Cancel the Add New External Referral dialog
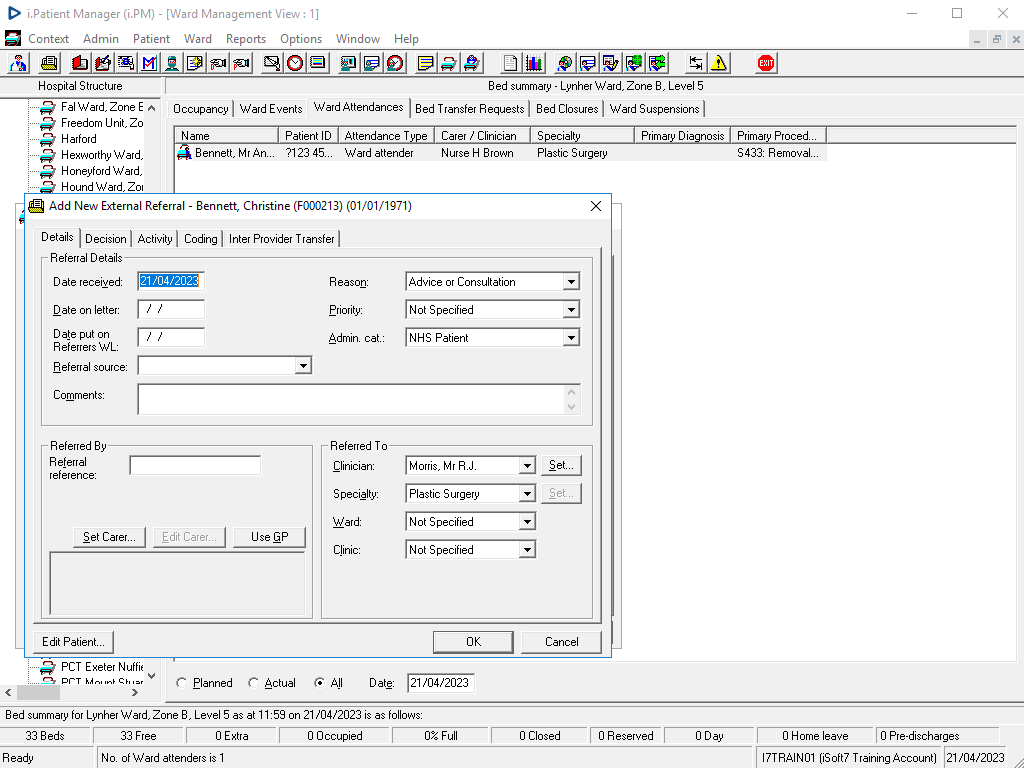 (x=562, y=642)
